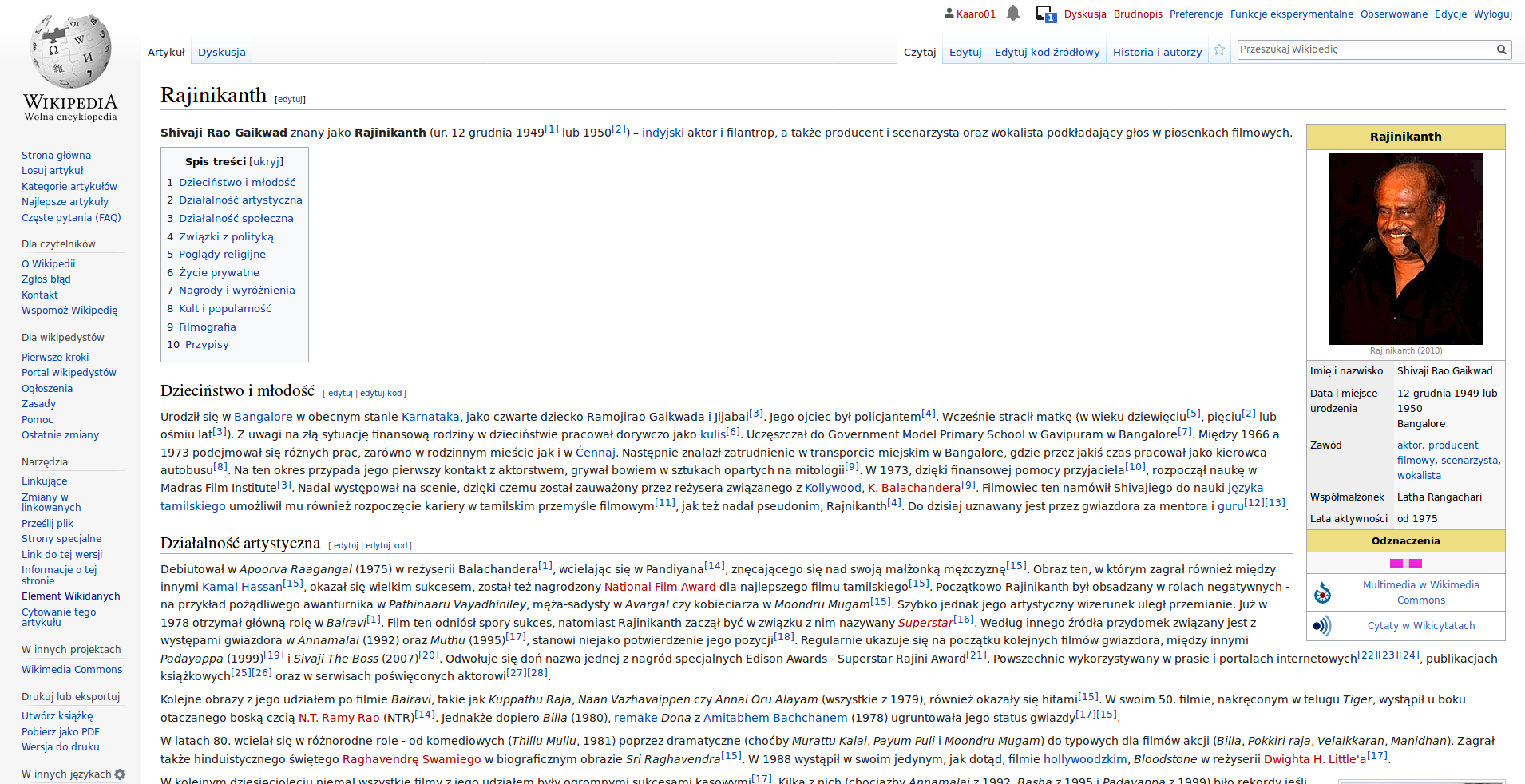1525x784 pixels.
Task: Open Najlepsze artykuły sidebar link
Action: 65,202
